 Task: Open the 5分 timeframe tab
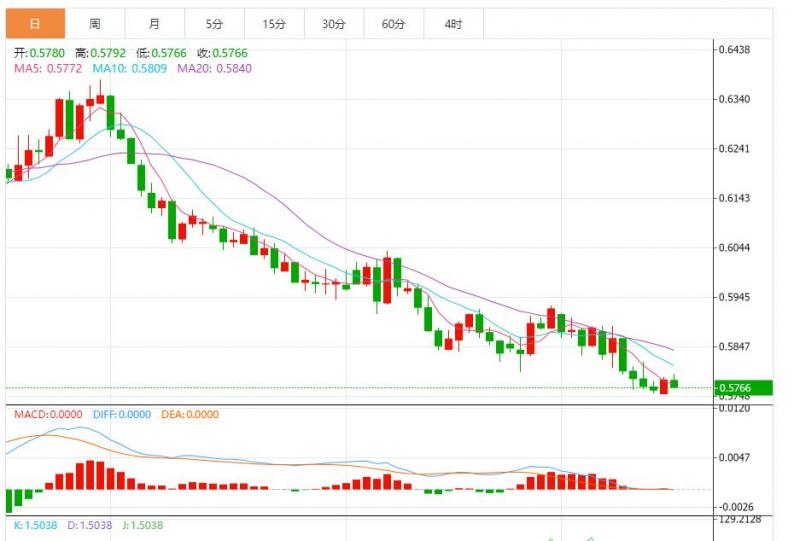[214, 23]
